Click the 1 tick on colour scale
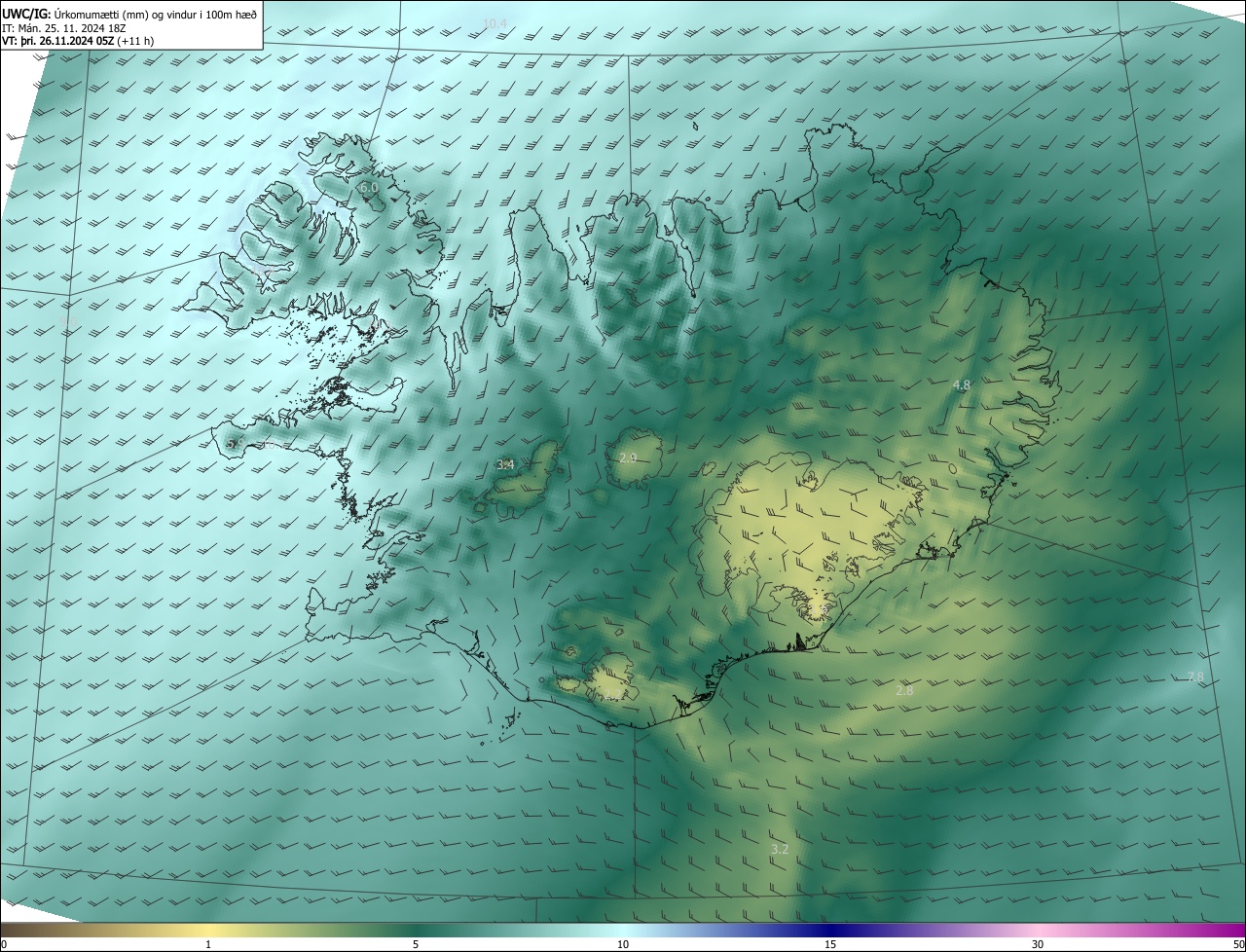This screenshot has height=952, width=1246. tap(208, 944)
